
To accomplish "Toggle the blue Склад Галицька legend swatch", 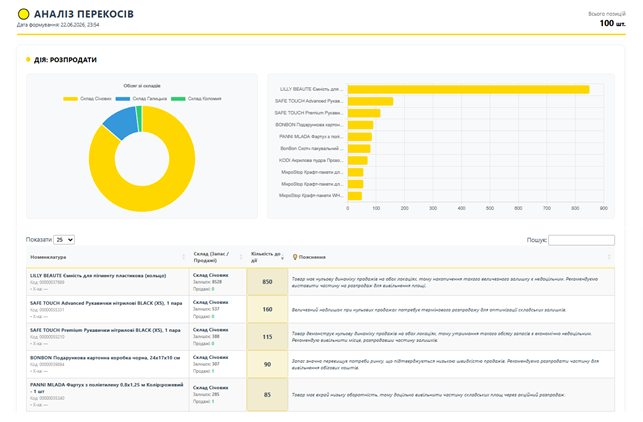I will click(123, 99).
